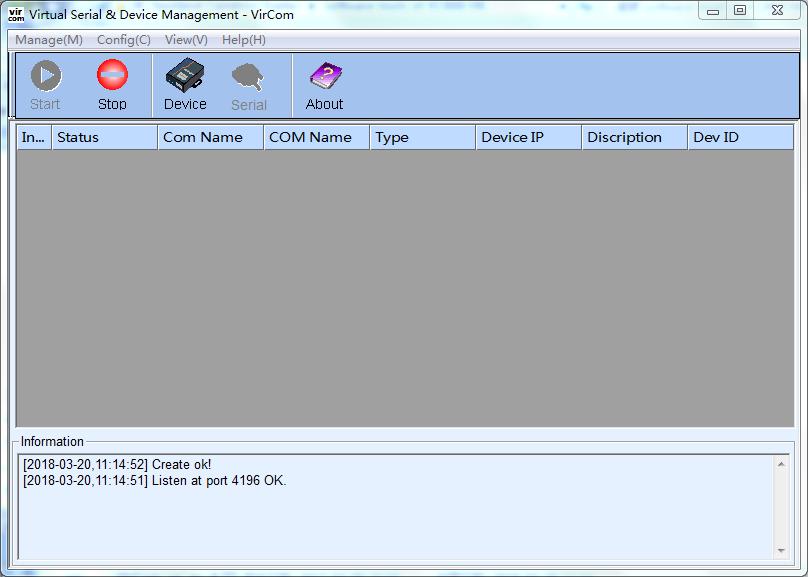Select the 'Create ok!' log entry
Viewport: 808px width, 577px height.
coord(117,464)
